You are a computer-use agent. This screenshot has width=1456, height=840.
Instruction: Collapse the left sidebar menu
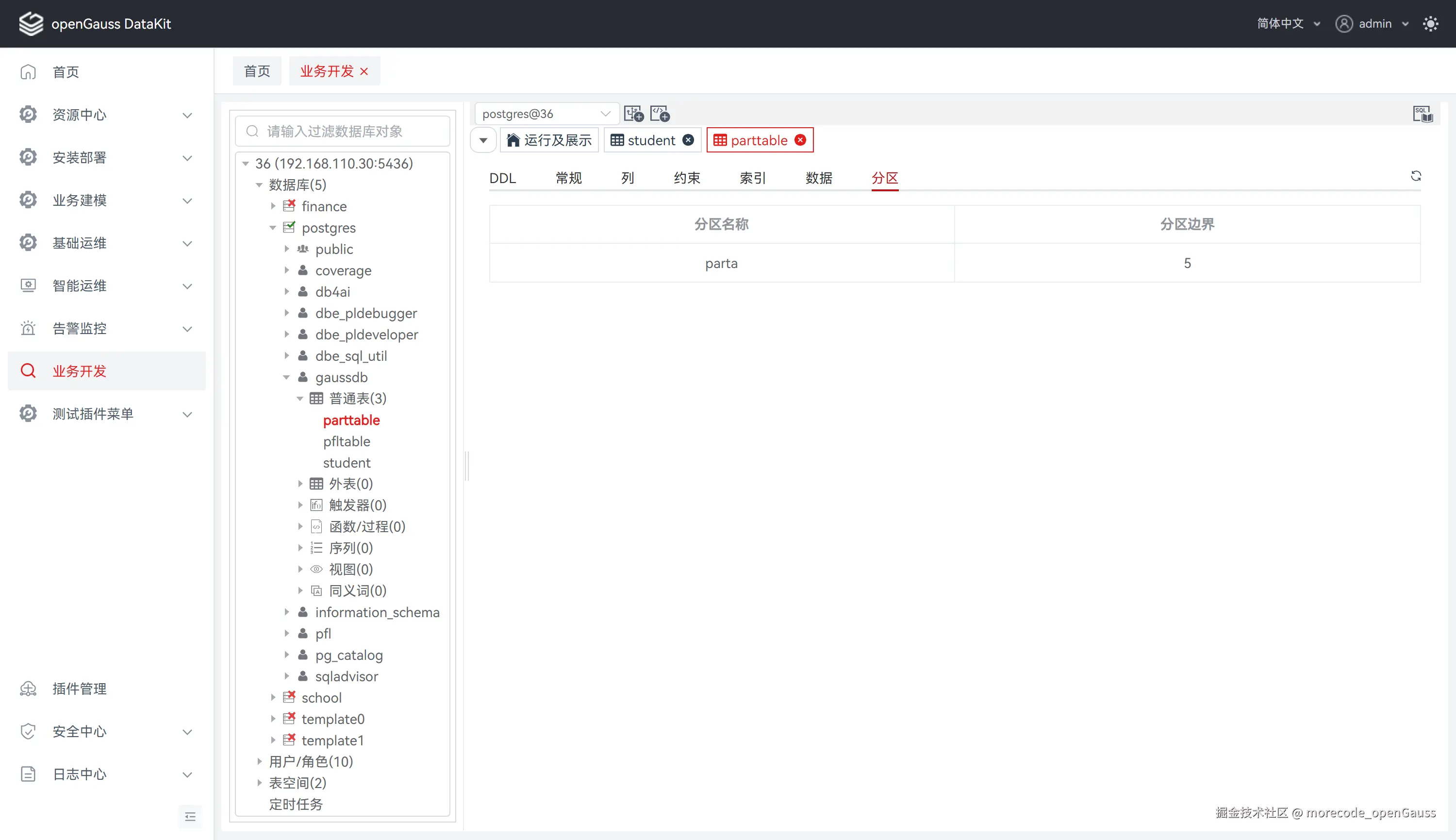pyautogui.click(x=190, y=816)
